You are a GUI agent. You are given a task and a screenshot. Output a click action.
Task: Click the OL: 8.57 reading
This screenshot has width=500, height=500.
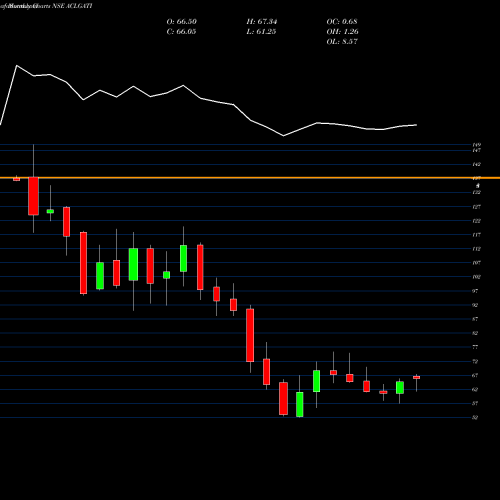click(x=342, y=42)
